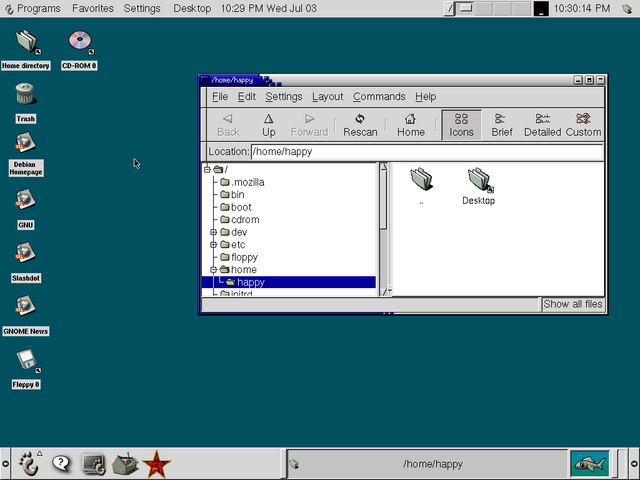Select bin folder in tree
Image resolution: width=640 pixels, height=480 pixels.
coord(232,195)
